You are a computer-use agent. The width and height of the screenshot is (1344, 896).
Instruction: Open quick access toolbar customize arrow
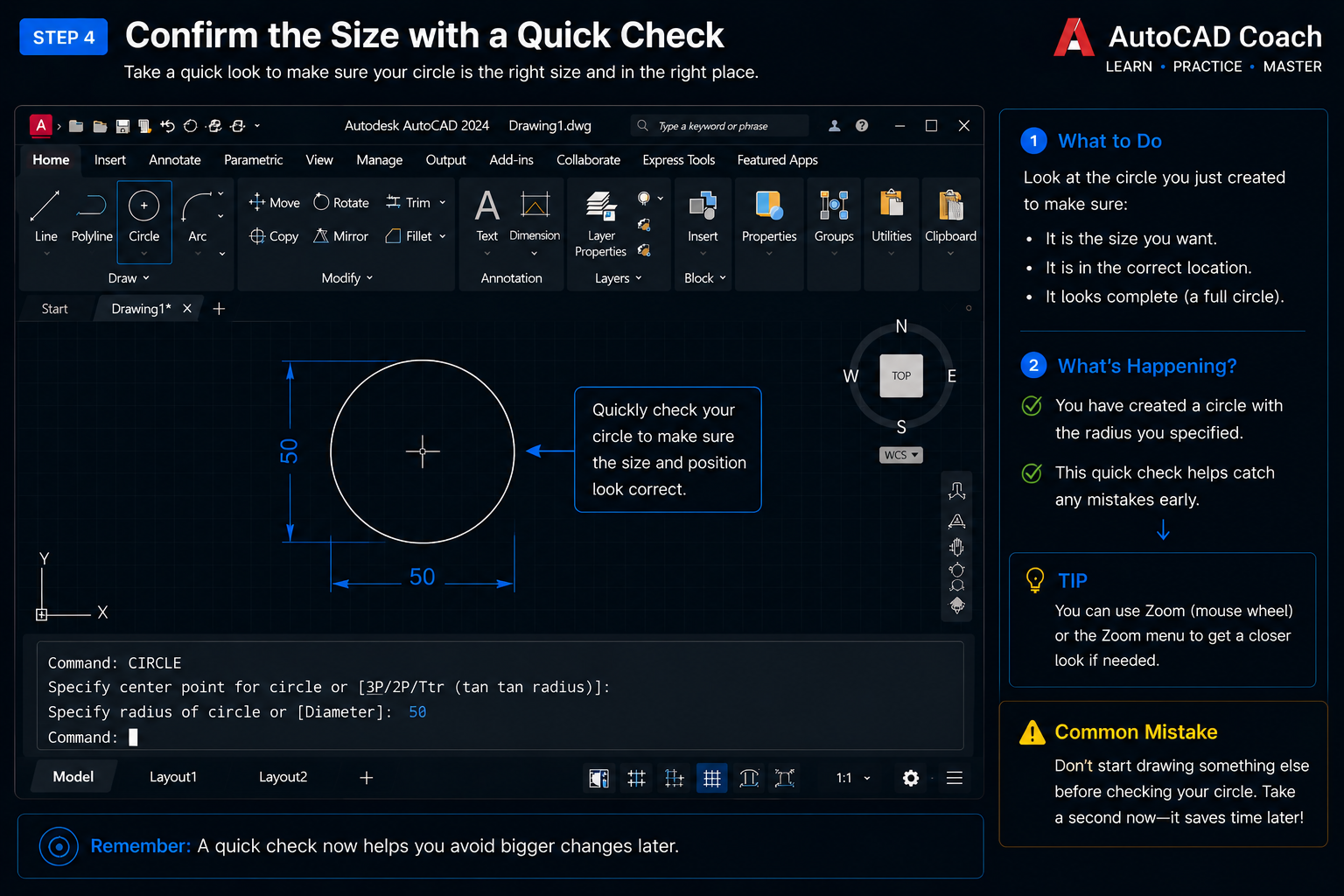[x=257, y=126]
